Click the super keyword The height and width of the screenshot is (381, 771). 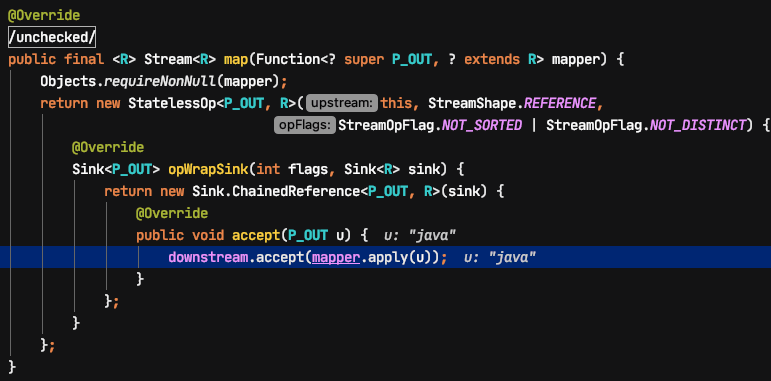[x=364, y=59]
